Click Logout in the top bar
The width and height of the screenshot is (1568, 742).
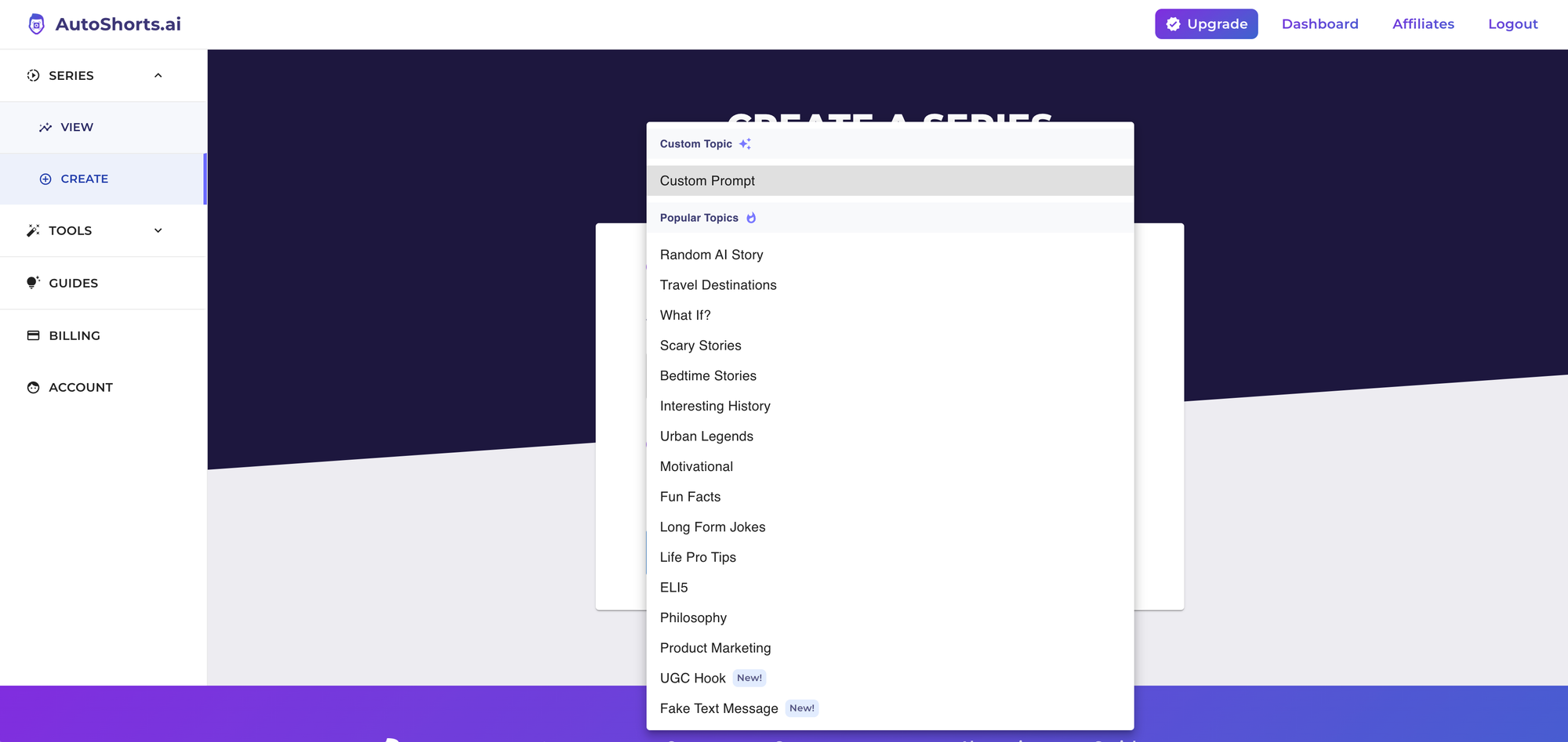(x=1512, y=24)
